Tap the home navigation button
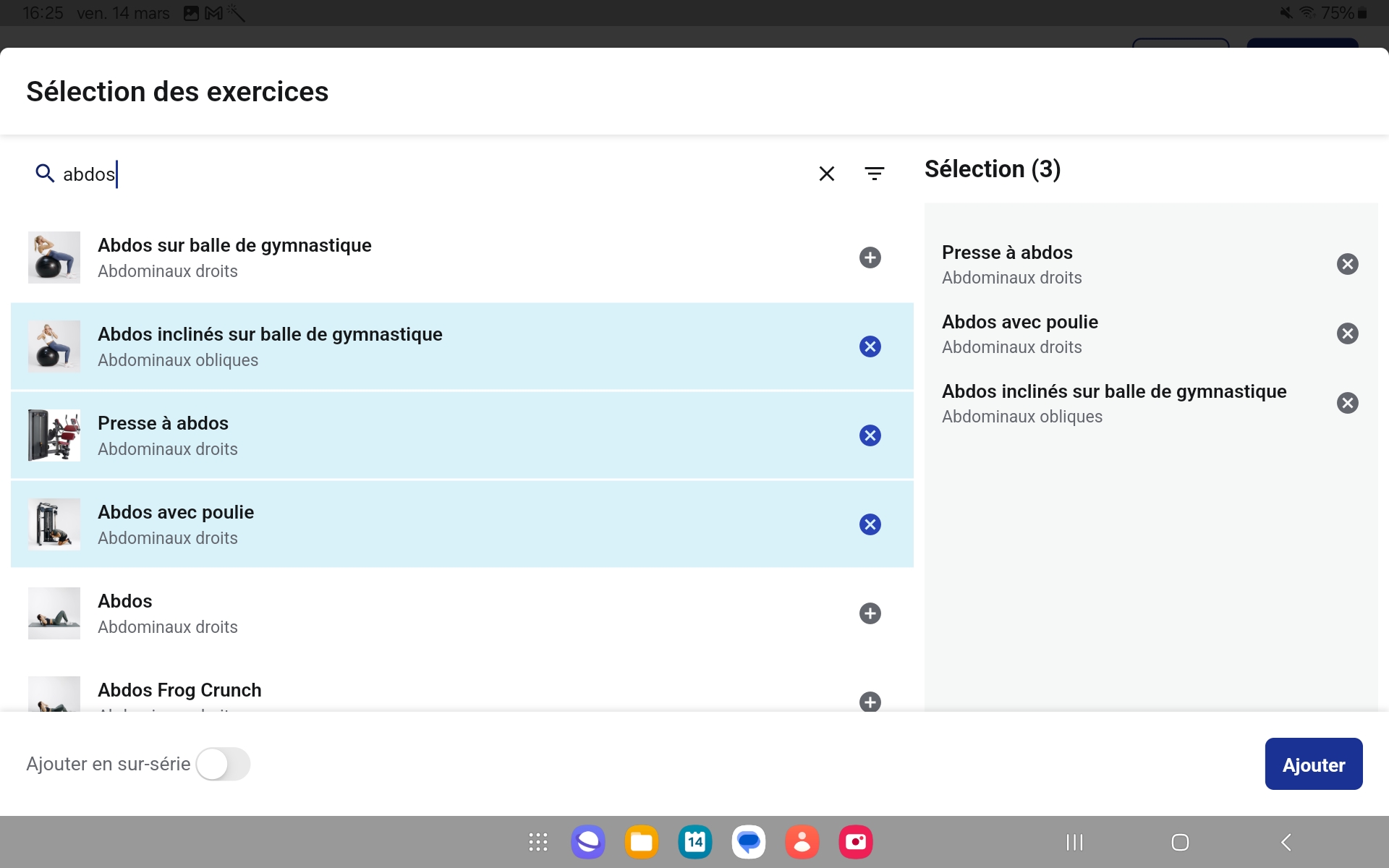The width and height of the screenshot is (1389, 868). click(x=1180, y=842)
